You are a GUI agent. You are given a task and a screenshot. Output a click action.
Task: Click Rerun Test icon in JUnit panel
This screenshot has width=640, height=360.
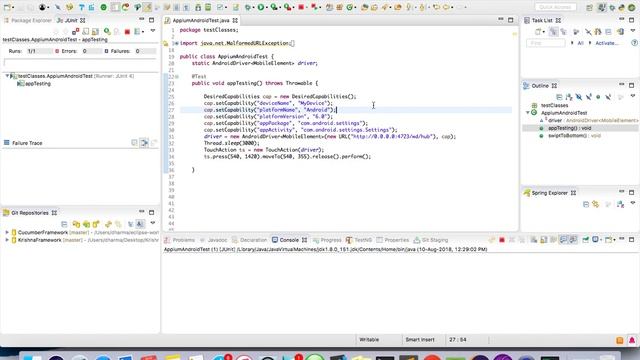(x=107, y=31)
